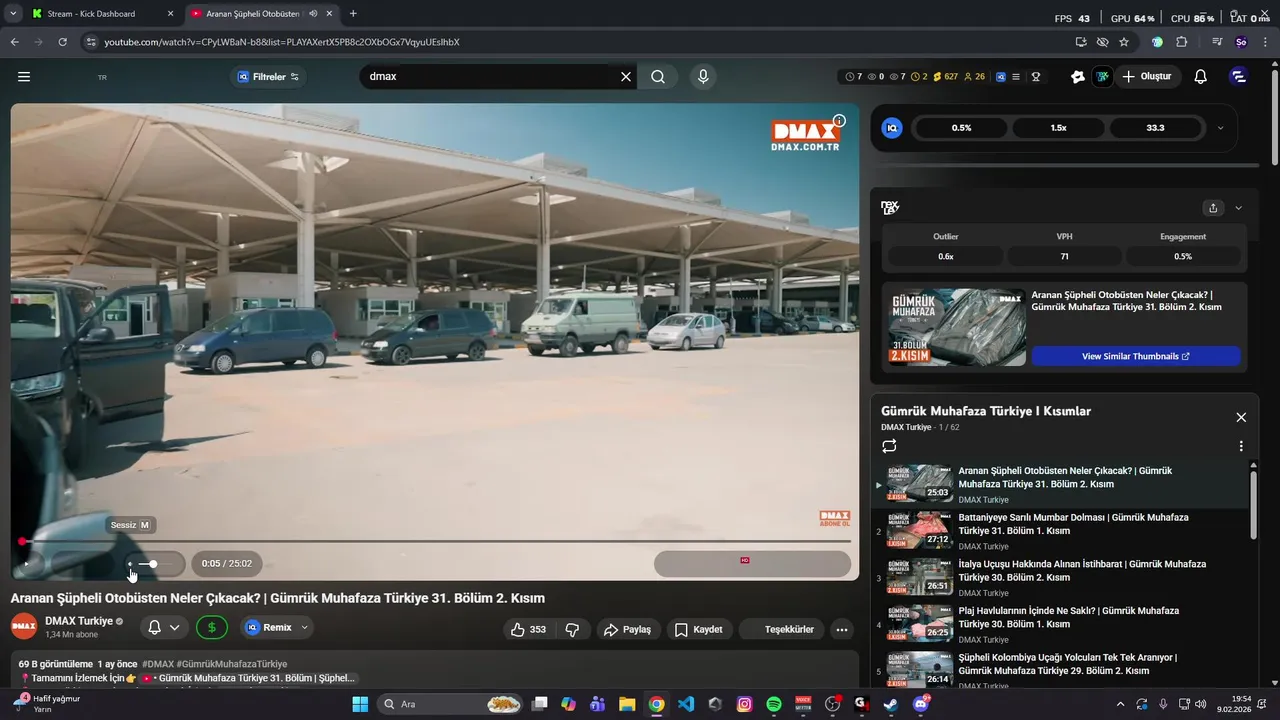
Task: Play the video with the play button
Action: (27, 564)
